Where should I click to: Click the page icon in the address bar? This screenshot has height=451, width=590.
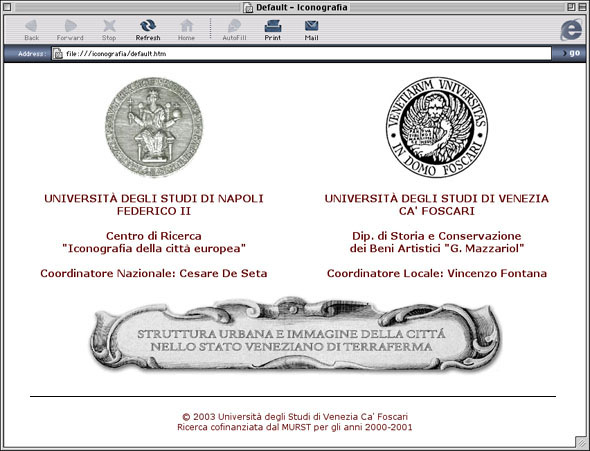(58, 54)
